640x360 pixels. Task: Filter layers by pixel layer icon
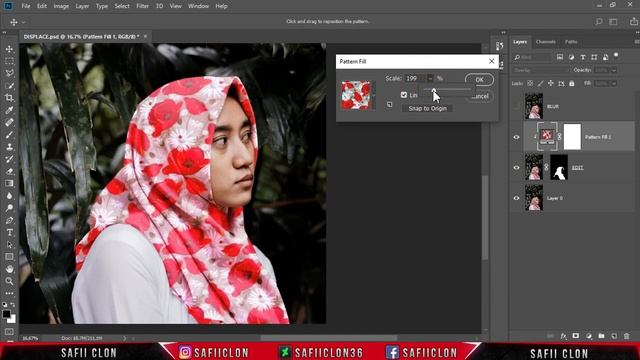point(560,57)
